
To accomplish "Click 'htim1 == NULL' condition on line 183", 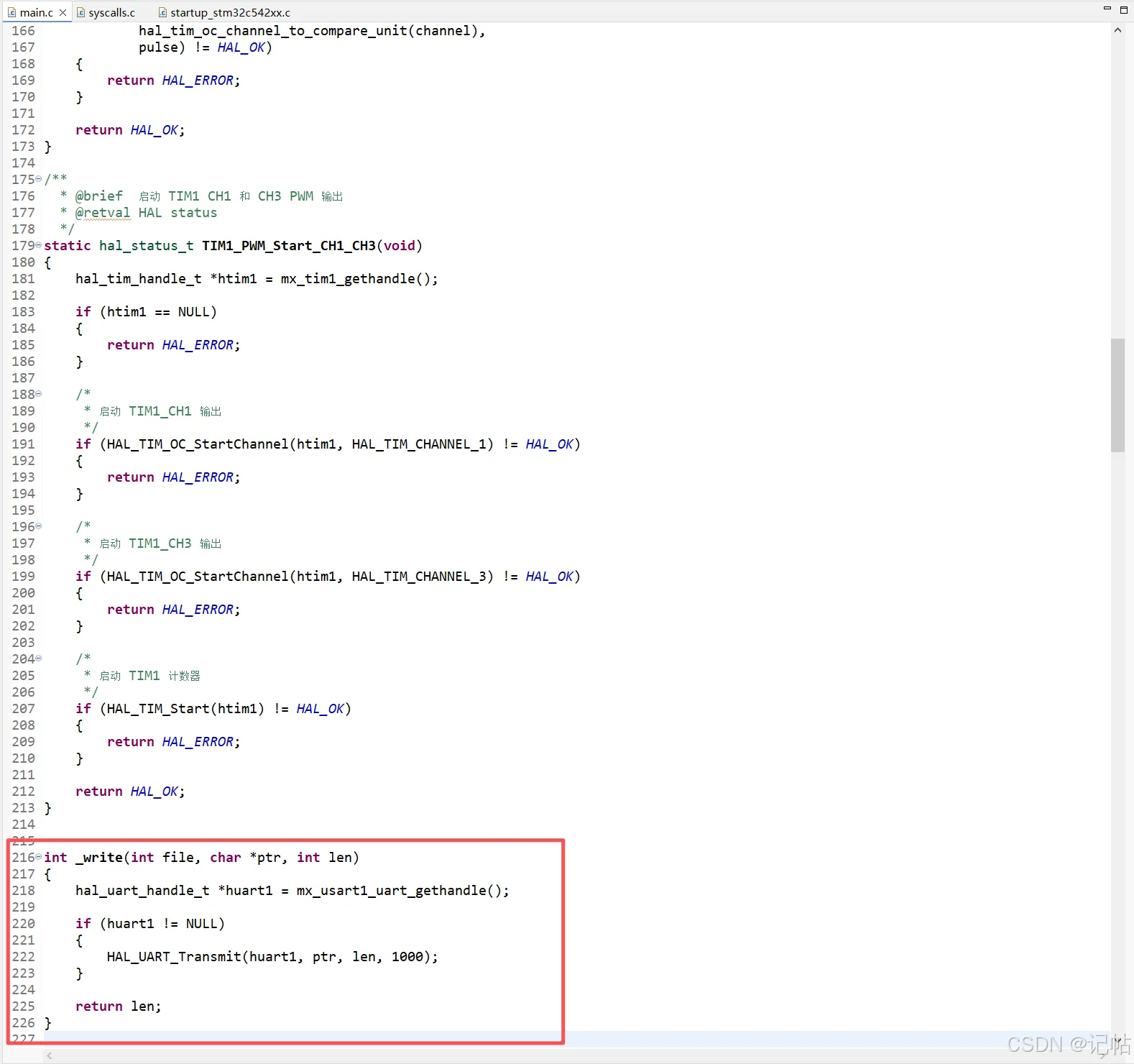I will click(158, 311).
